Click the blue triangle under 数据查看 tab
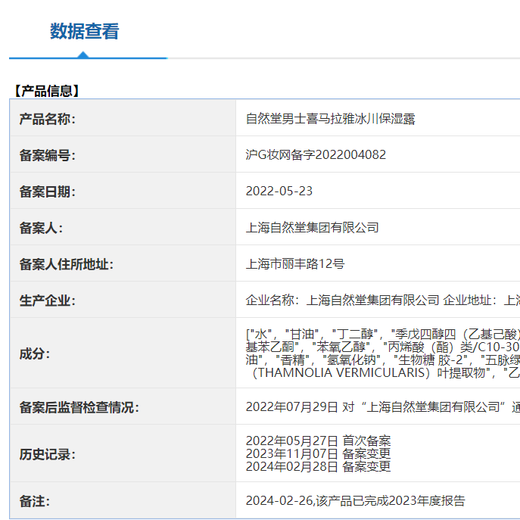Viewport: 520px width, 520px height. click(83, 55)
